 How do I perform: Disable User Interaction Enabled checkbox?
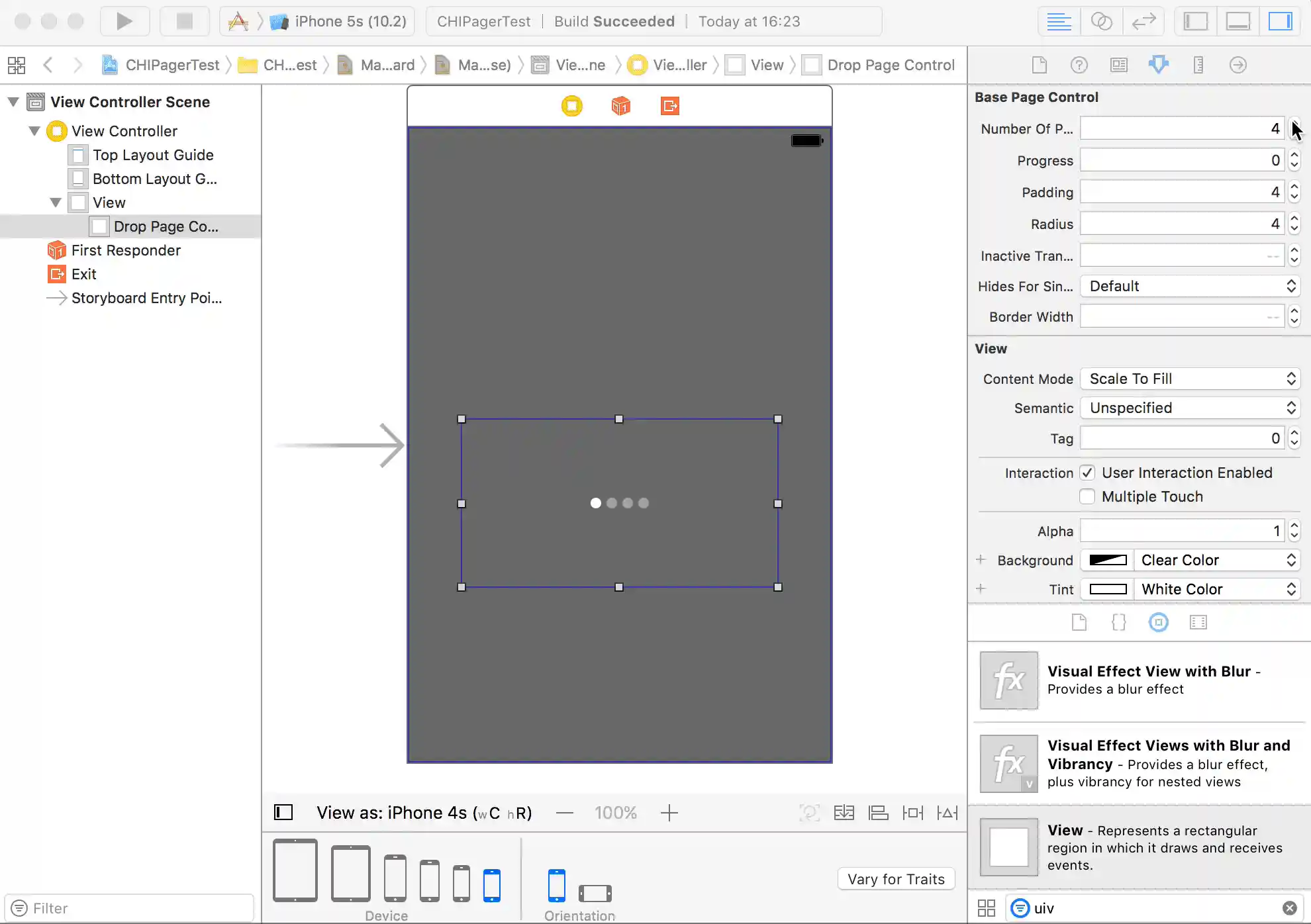(1087, 473)
